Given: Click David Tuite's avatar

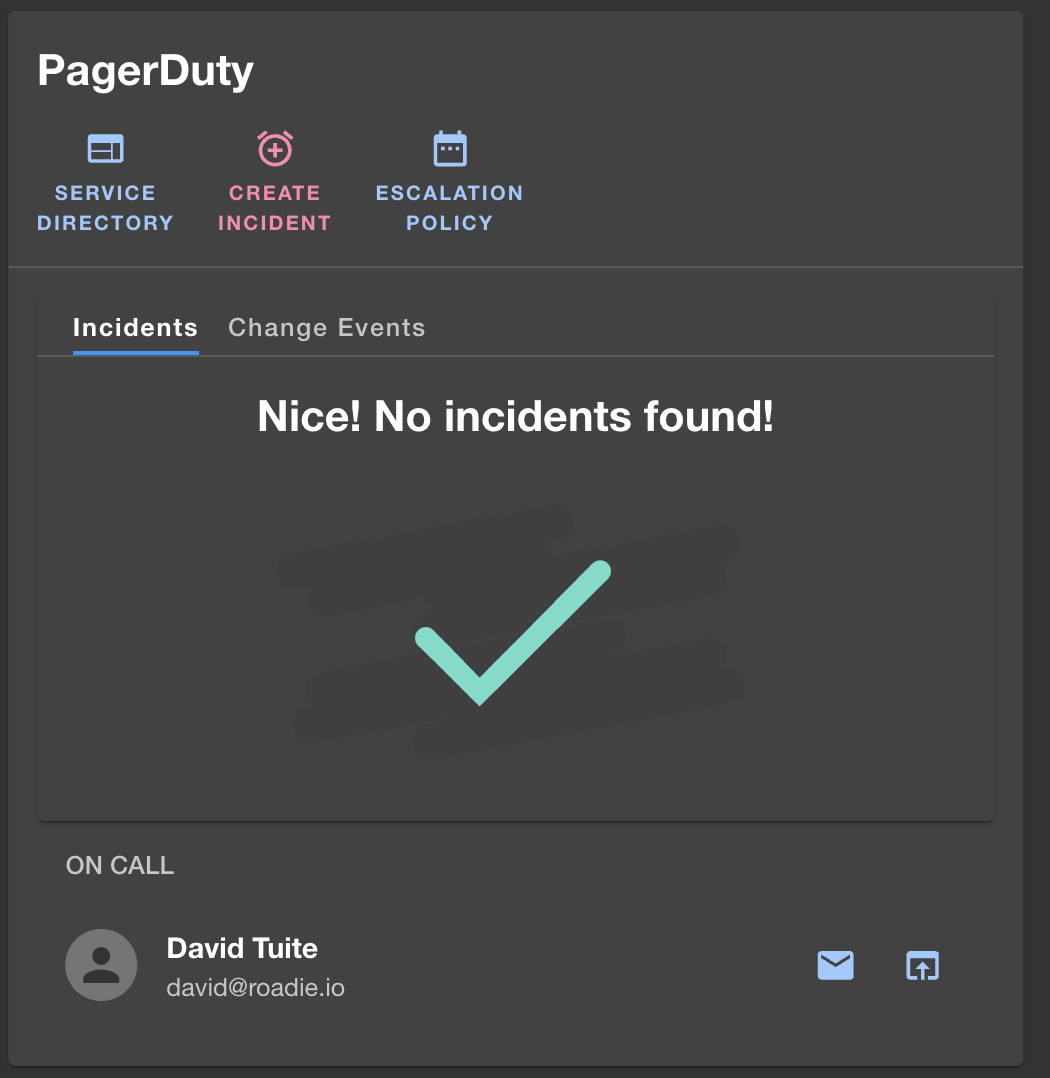Looking at the screenshot, I should point(101,965).
